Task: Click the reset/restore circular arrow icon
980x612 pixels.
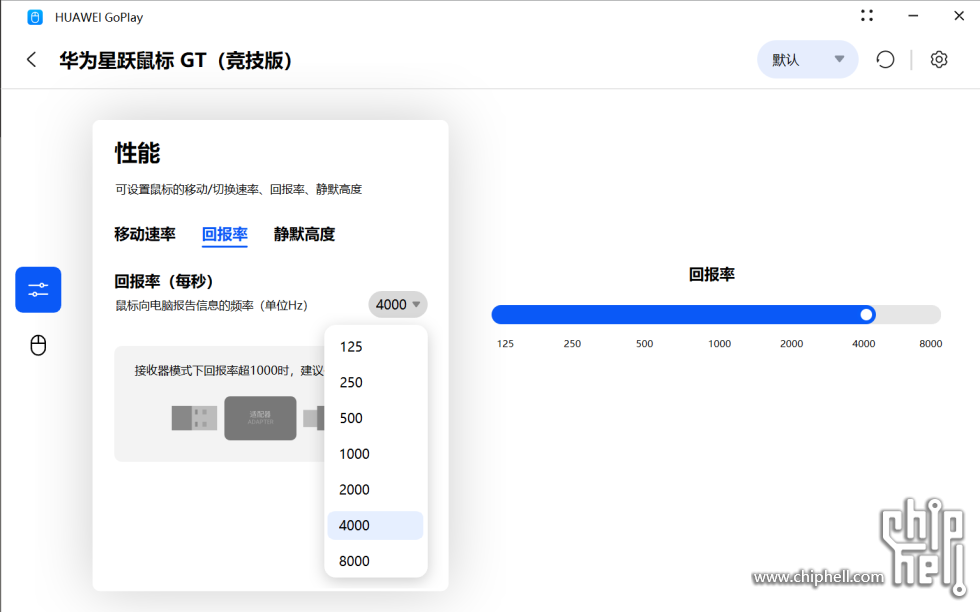Action: [x=885, y=60]
